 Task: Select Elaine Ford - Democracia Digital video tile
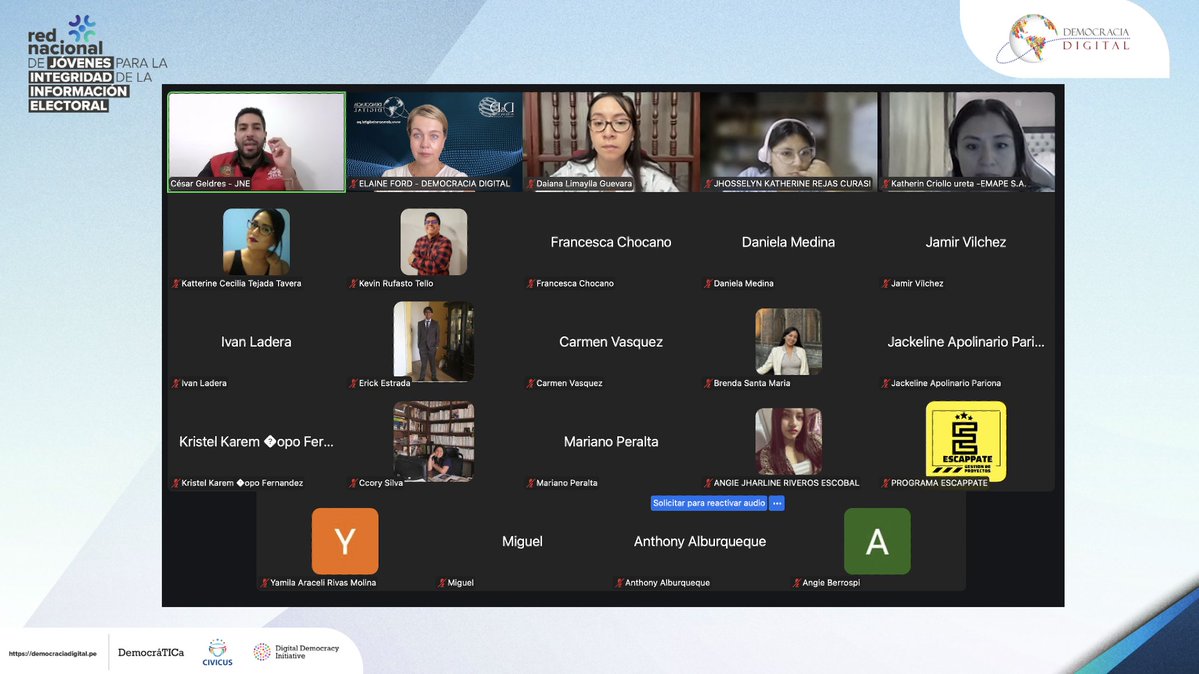pos(434,142)
